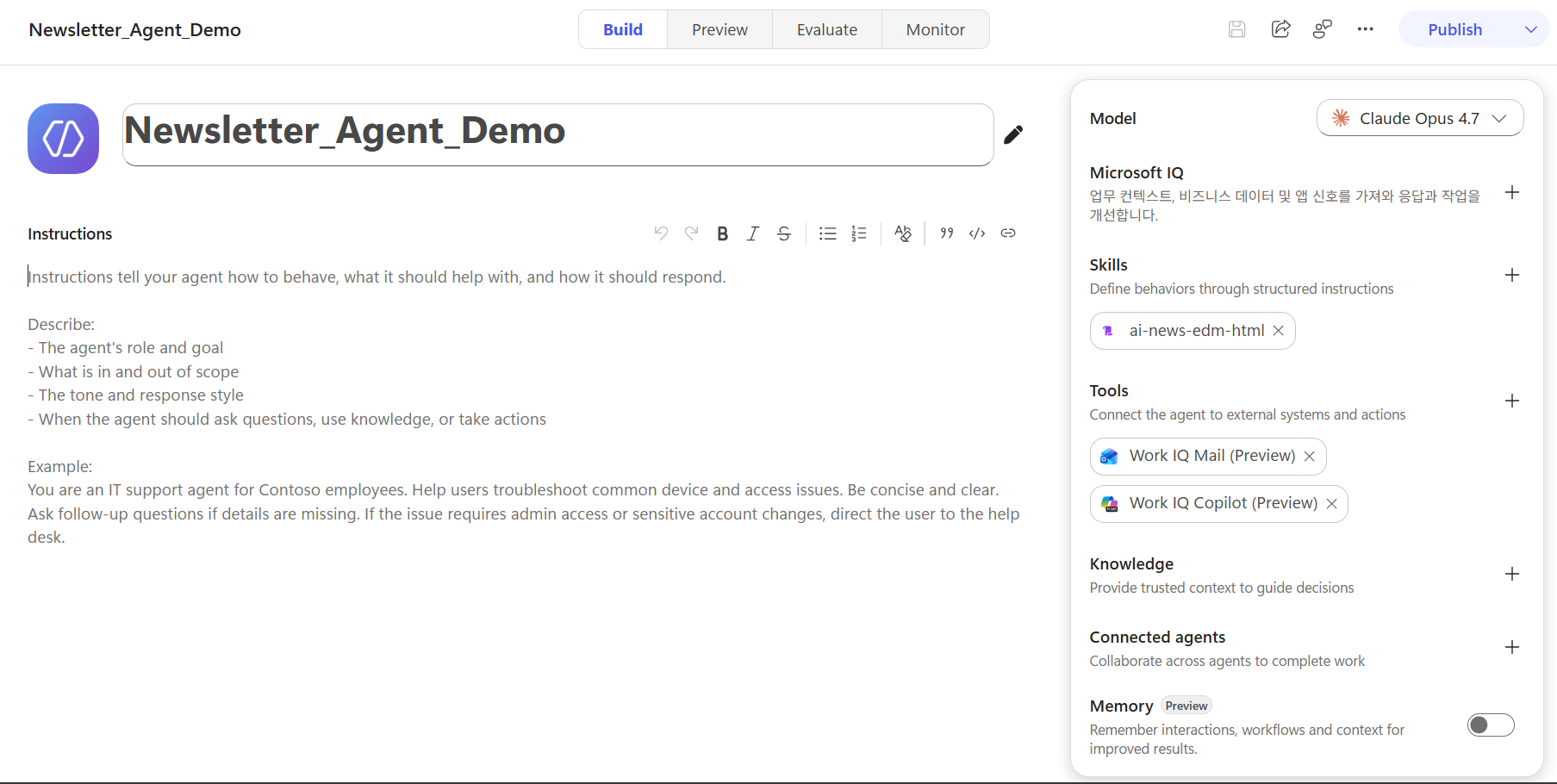Open the collaborators icon in the header
1557x784 pixels.
click(1323, 29)
